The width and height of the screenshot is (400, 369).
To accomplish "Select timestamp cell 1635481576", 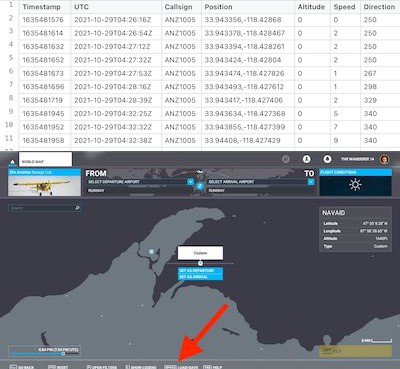I will click(45, 20).
